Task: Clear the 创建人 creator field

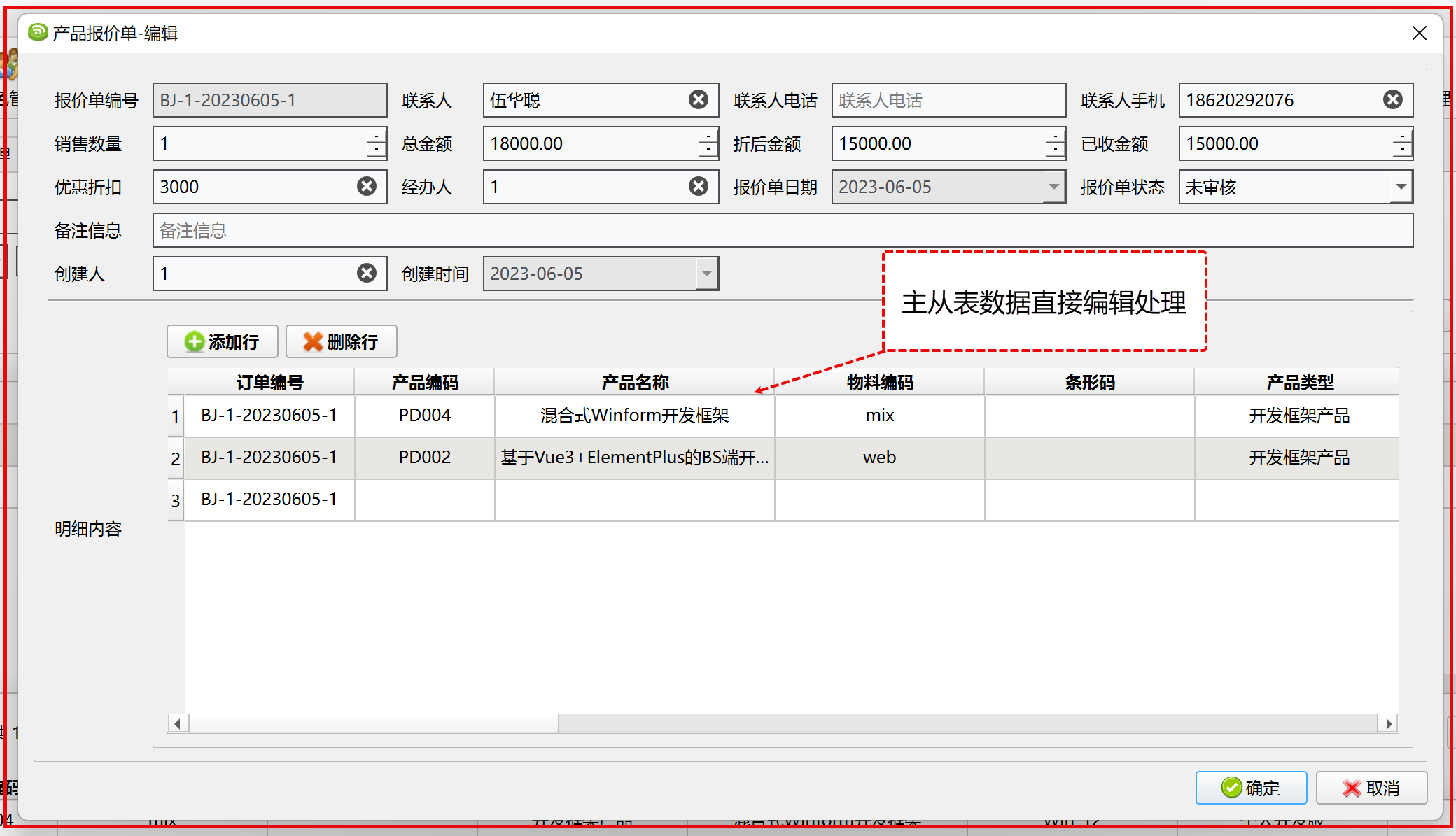Action: click(367, 273)
